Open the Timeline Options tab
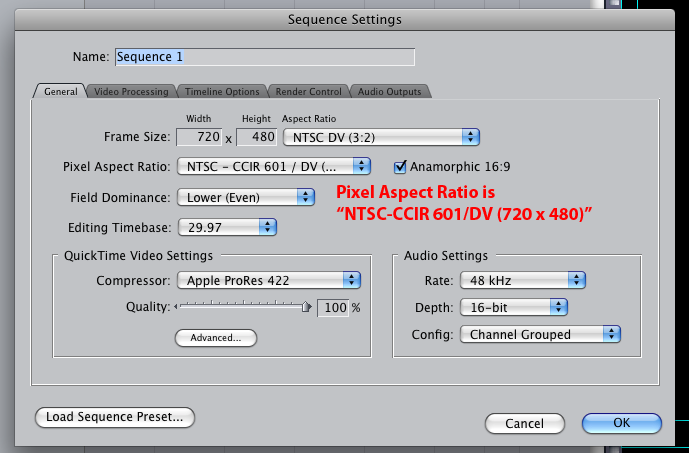The width and height of the screenshot is (689, 453). point(220,92)
